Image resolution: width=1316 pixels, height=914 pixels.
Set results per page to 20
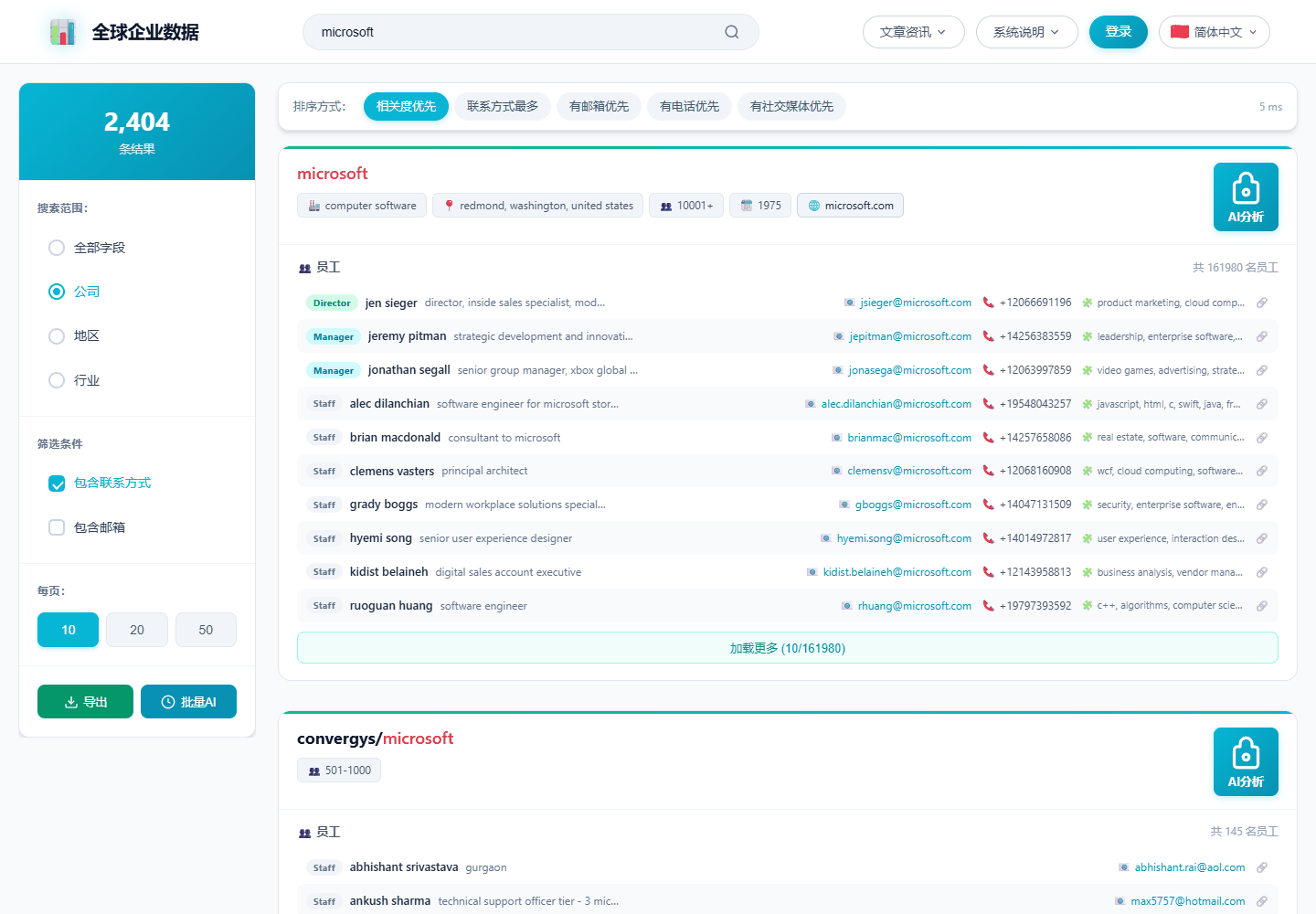tap(137, 630)
